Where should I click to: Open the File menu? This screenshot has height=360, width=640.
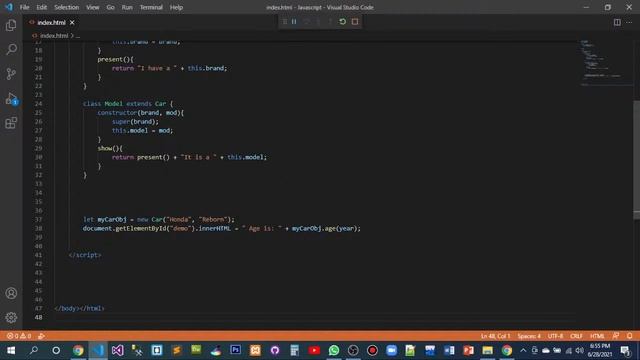24,7
